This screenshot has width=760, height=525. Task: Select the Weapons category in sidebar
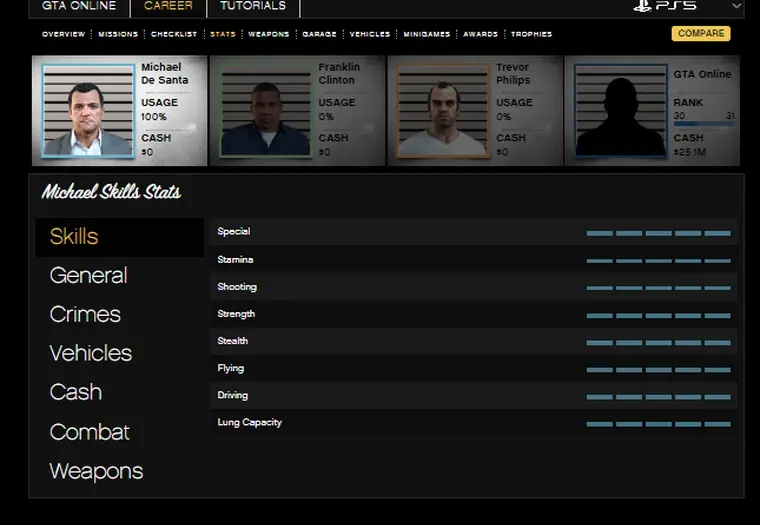pos(96,471)
